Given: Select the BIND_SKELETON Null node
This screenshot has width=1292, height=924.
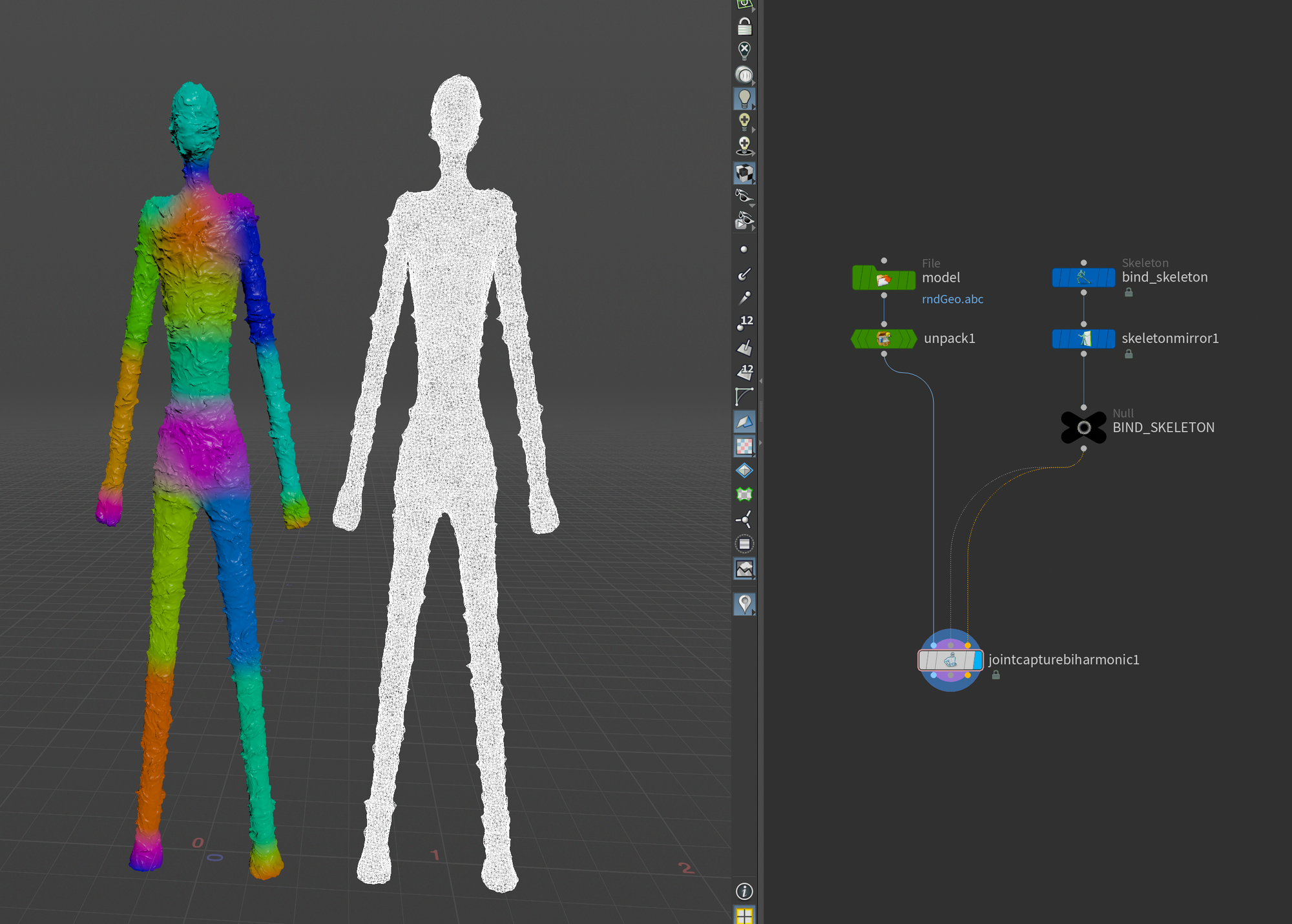Looking at the screenshot, I should (x=1083, y=427).
